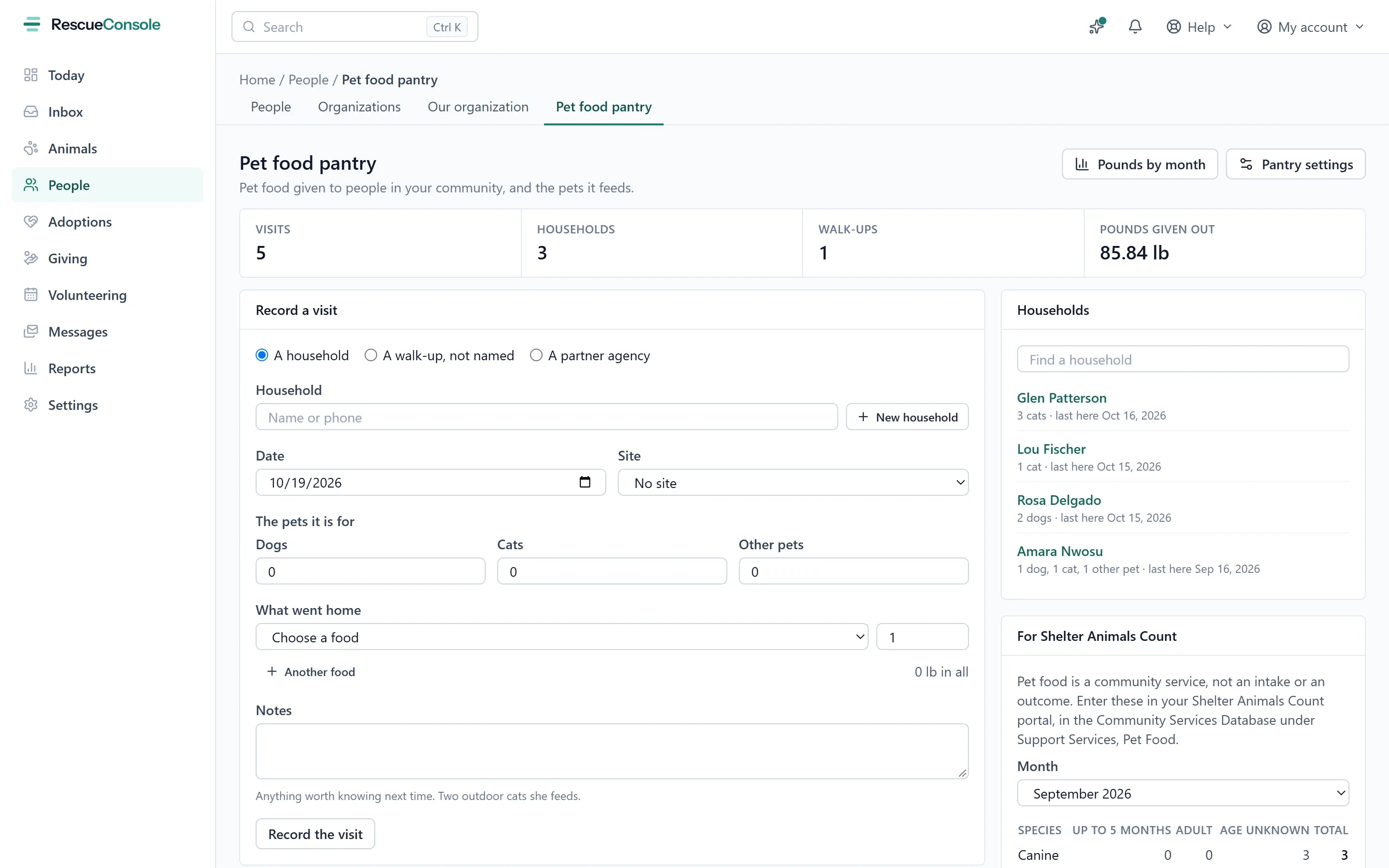Open the date picker calendar icon

pos(585,482)
